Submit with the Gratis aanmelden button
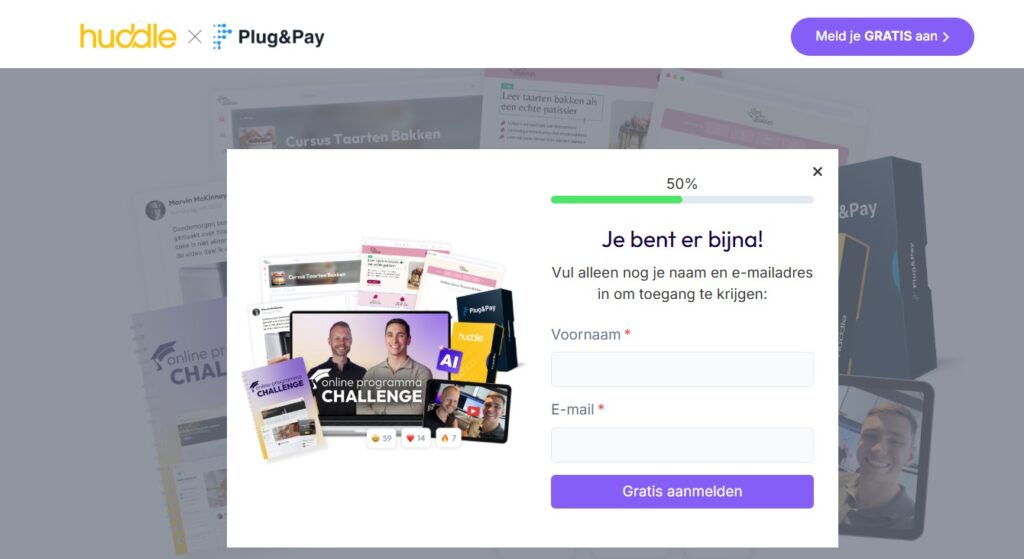This screenshot has width=1024, height=559. pyautogui.click(x=682, y=491)
